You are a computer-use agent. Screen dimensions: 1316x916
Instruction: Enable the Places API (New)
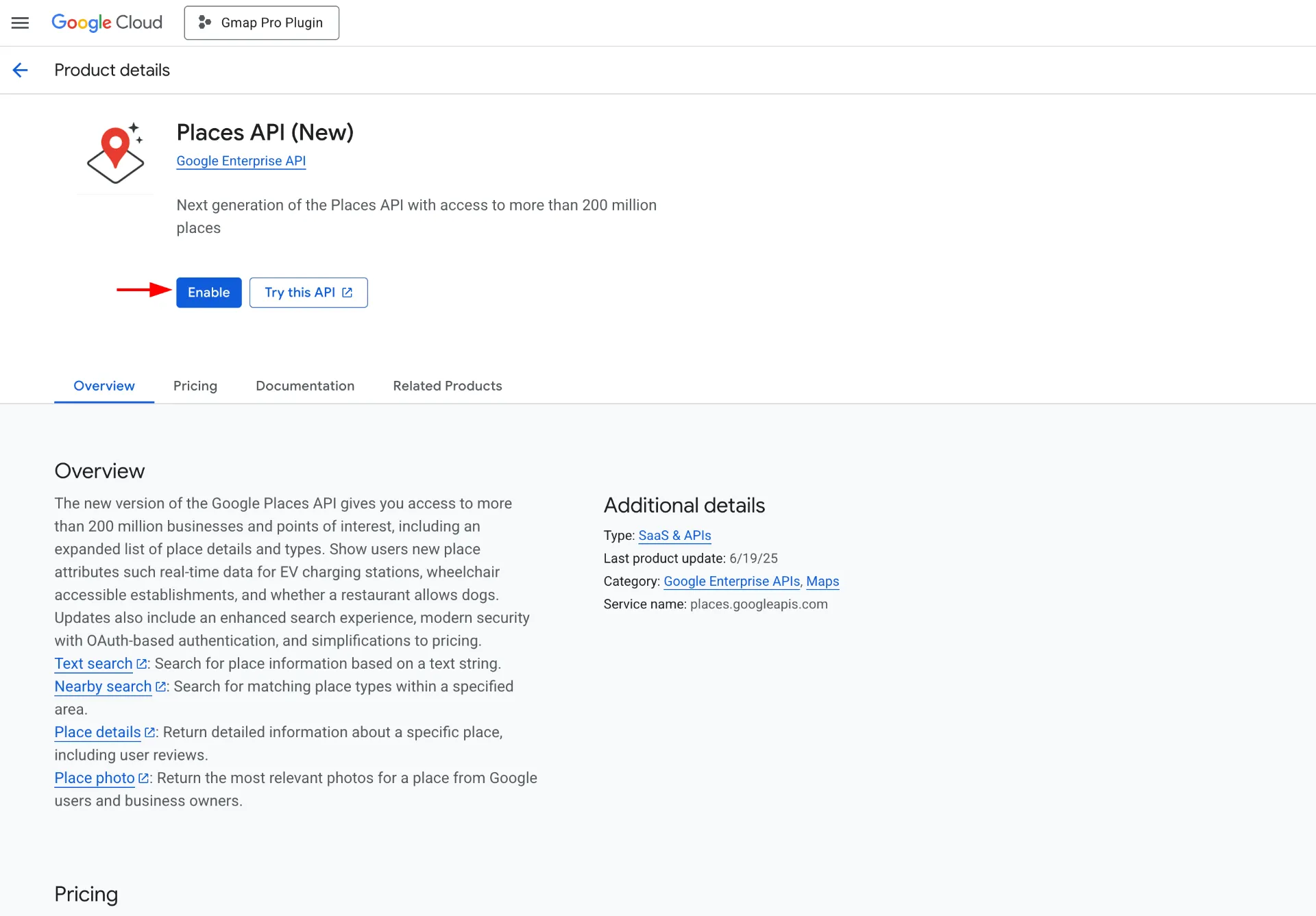pyautogui.click(x=208, y=293)
